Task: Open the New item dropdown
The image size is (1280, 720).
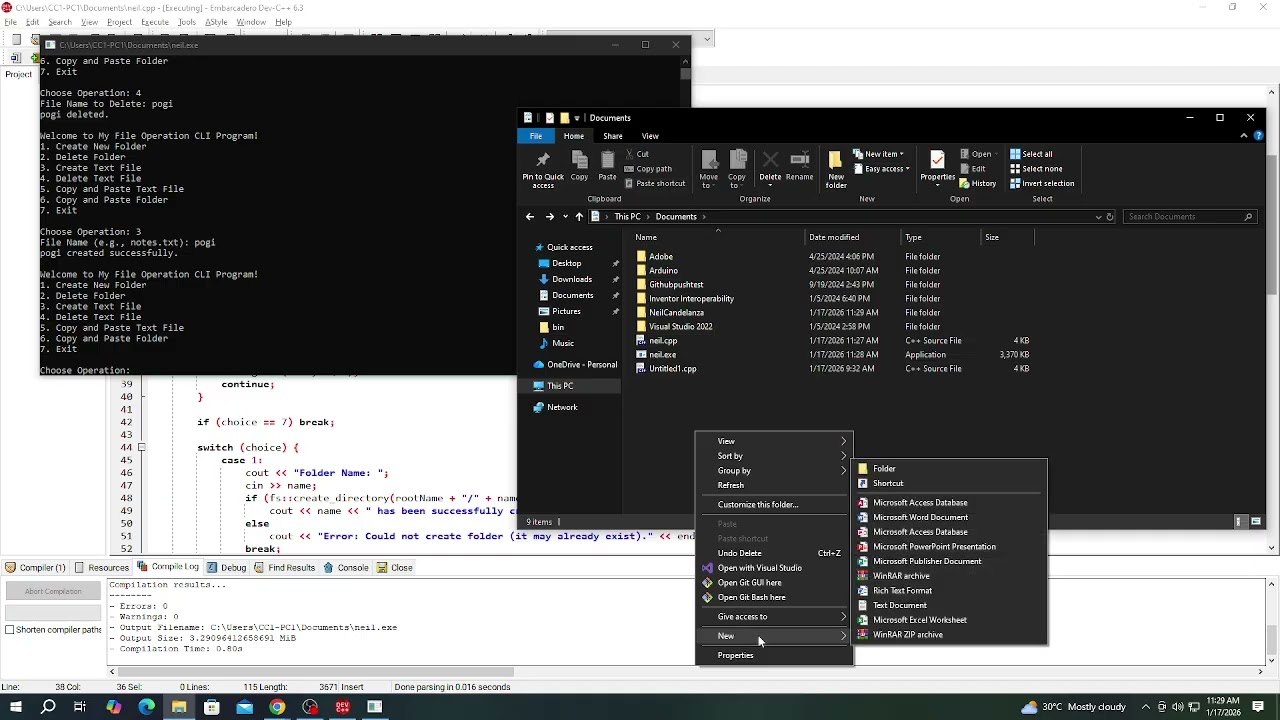Action: click(x=880, y=154)
